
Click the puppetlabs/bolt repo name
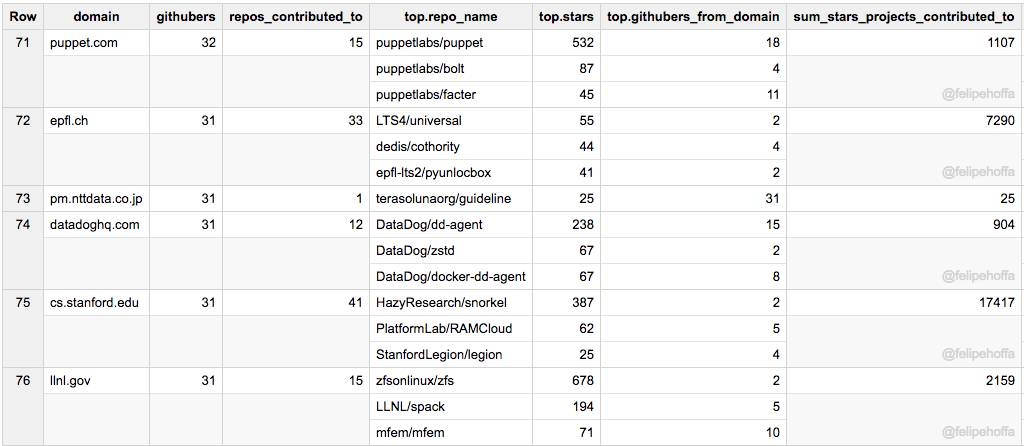(x=420, y=69)
